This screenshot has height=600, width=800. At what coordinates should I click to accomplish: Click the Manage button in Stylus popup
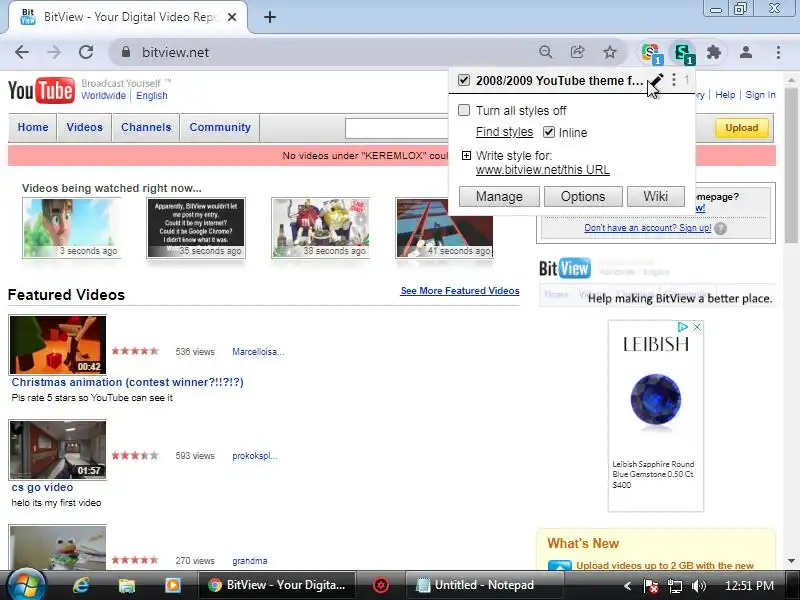[499, 196]
